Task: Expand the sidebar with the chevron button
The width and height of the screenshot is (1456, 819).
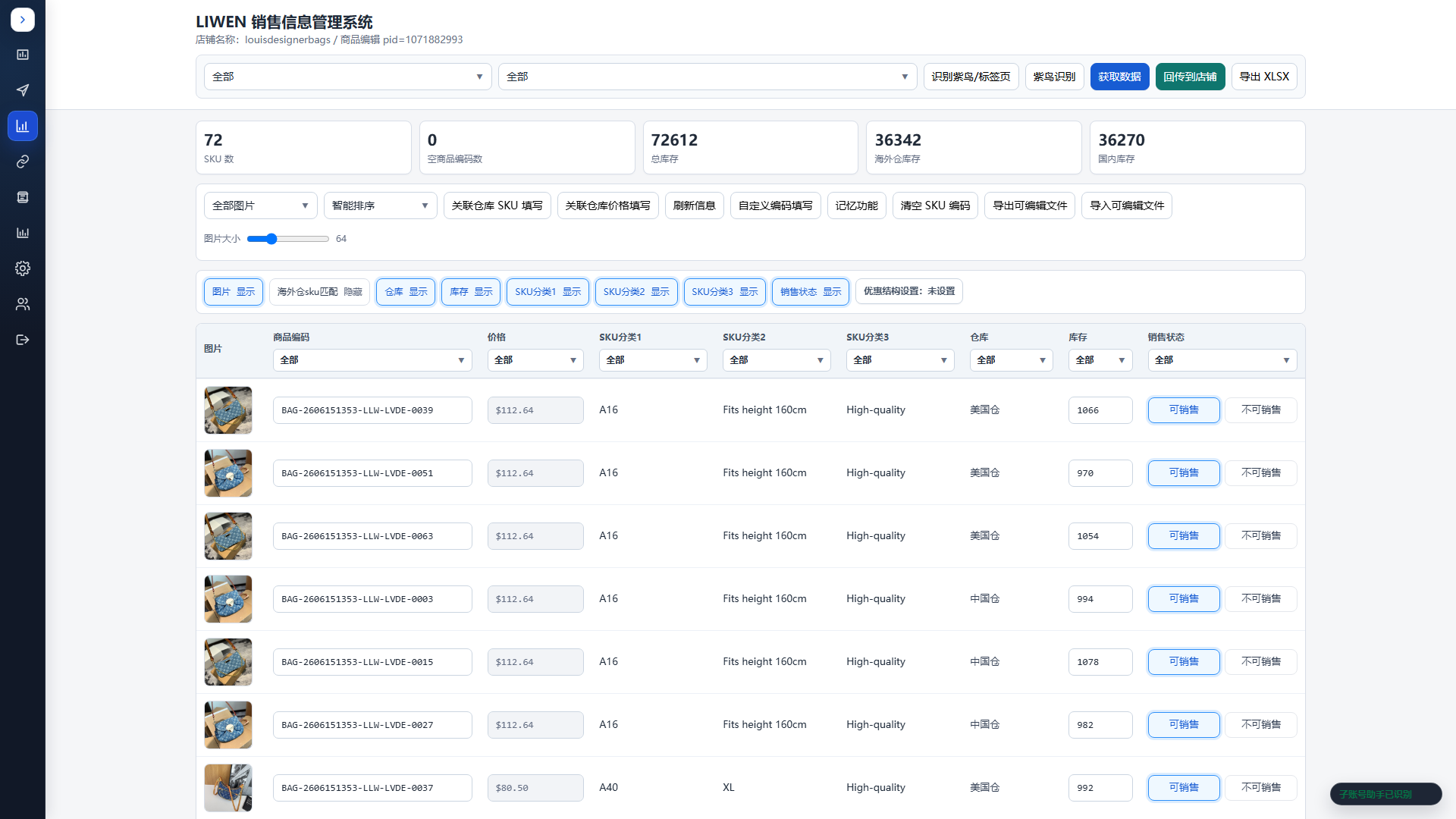Action: tap(23, 20)
